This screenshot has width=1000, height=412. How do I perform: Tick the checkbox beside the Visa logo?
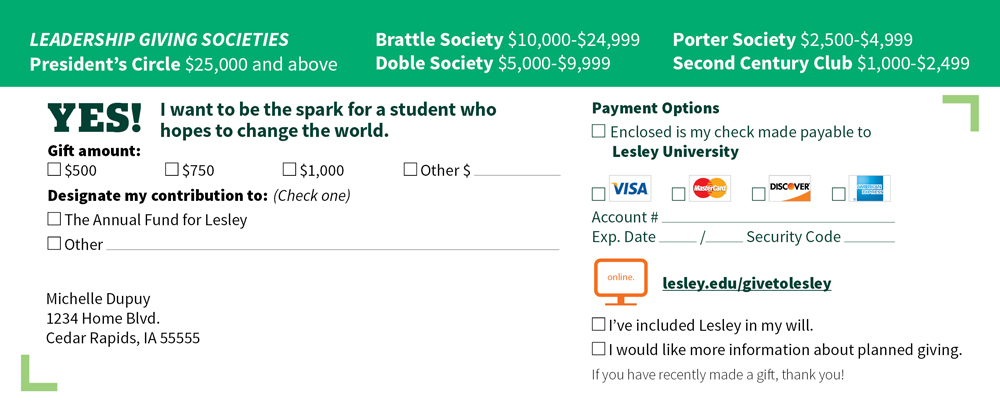599,193
